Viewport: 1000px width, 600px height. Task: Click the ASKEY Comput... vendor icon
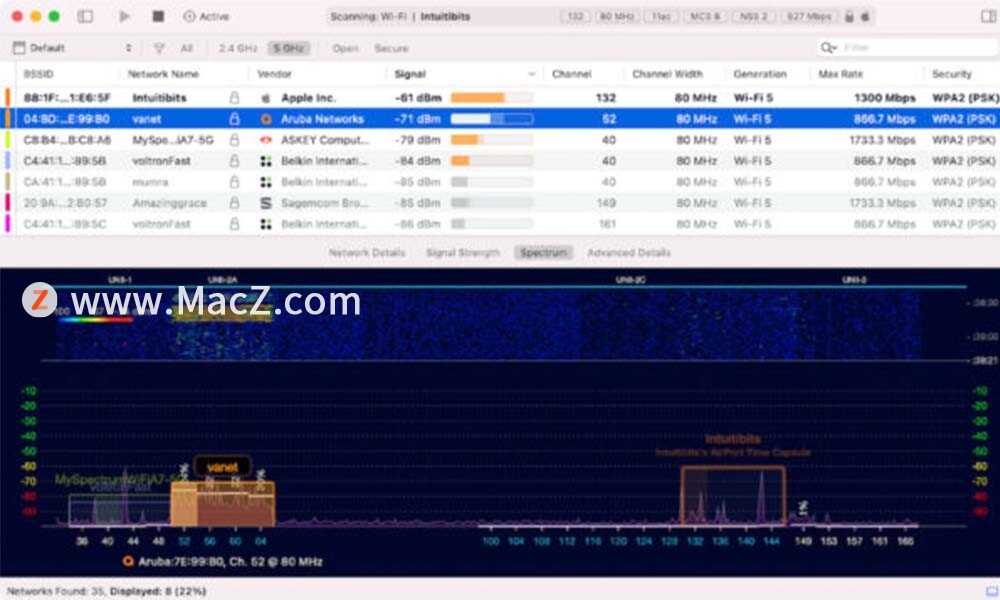coord(266,140)
